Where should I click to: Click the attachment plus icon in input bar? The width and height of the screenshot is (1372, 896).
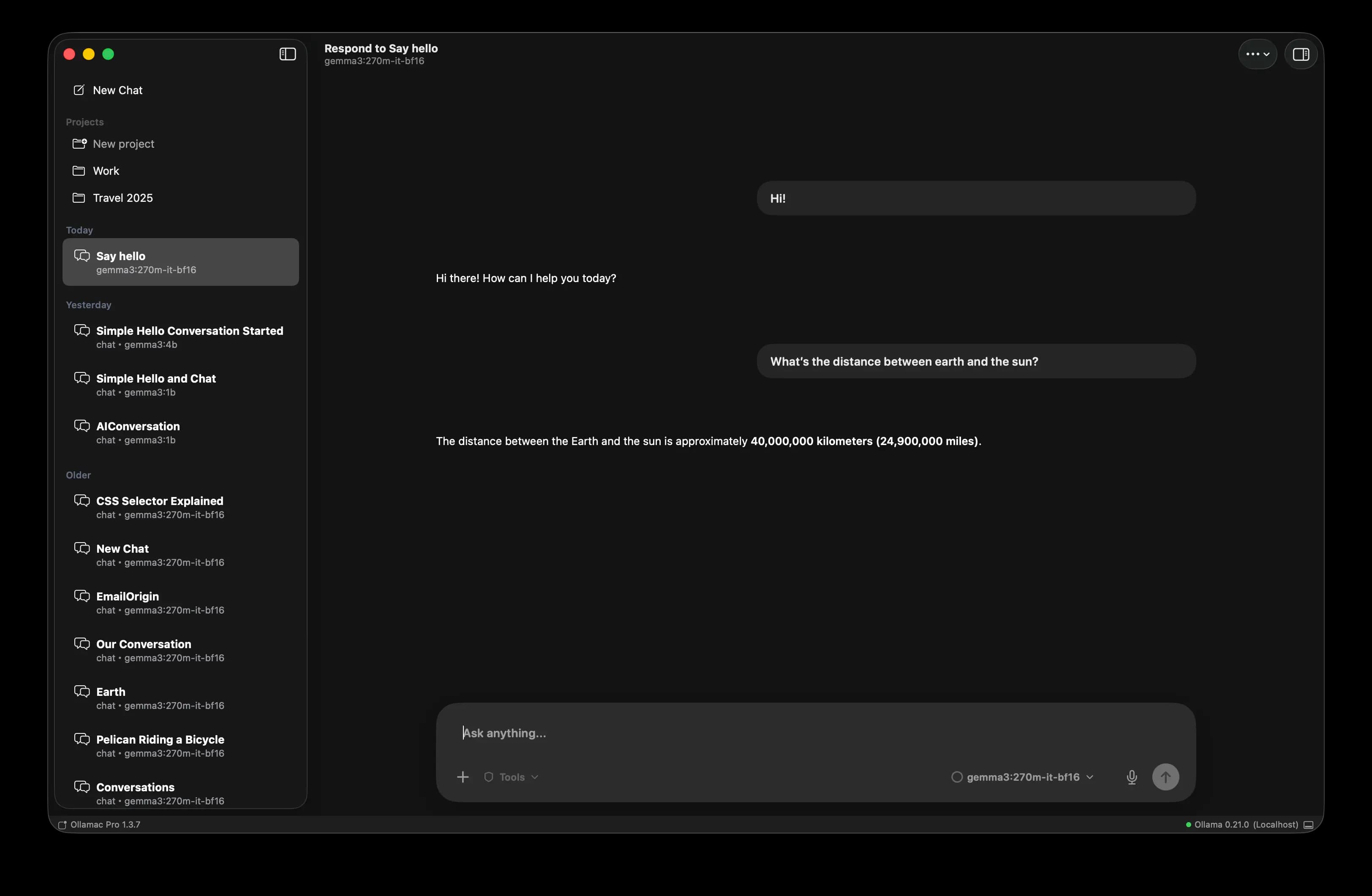click(463, 777)
